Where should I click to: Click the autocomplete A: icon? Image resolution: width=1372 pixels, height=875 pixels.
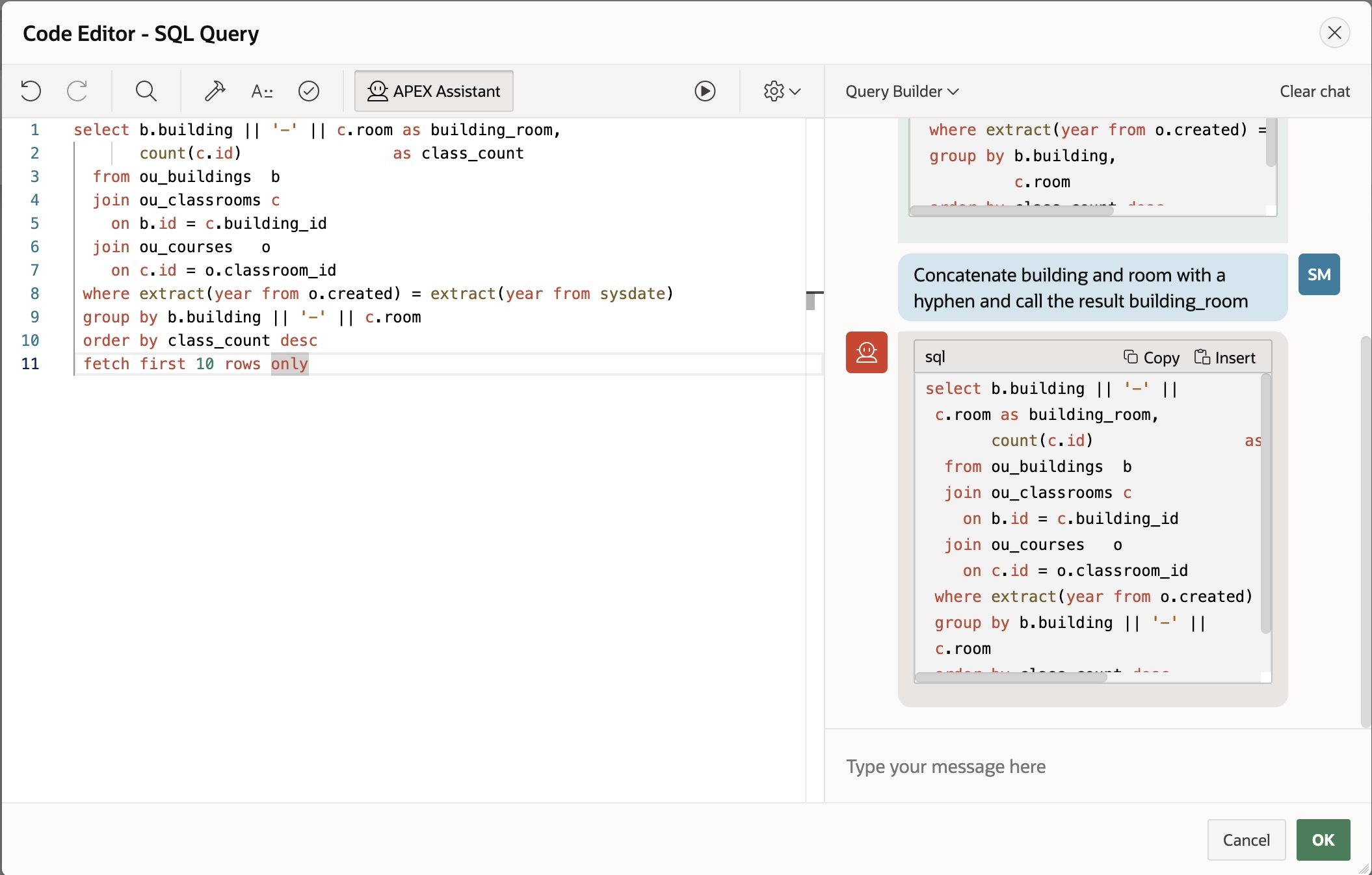coord(261,91)
